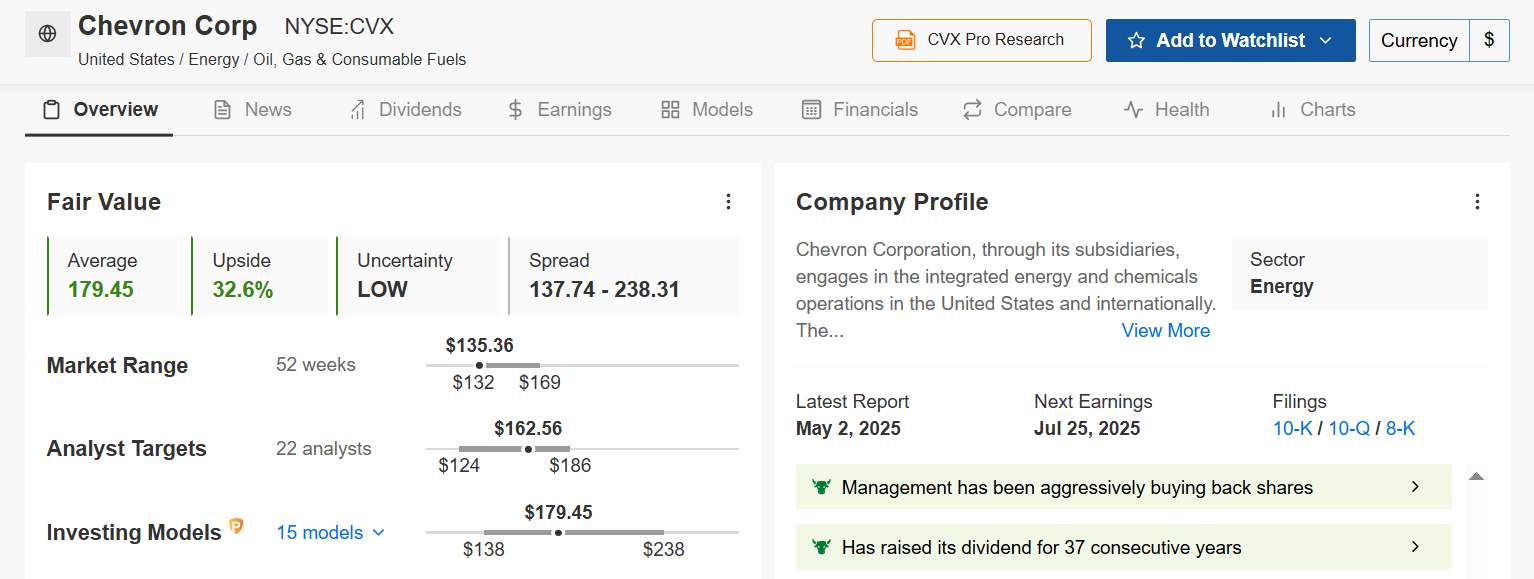Click the document icon on News tab
1534x579 pixels.
click(223, 110)
